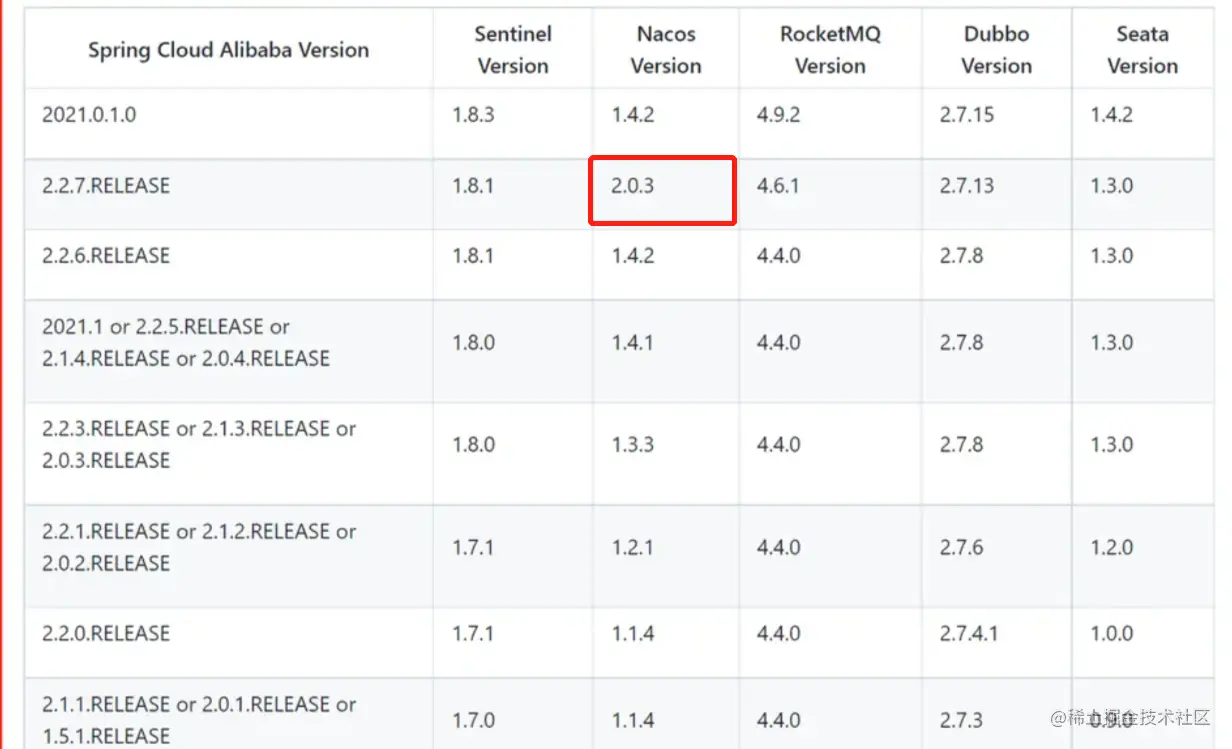Click the Dubbo Version column header
1232x749 pixels.
(996, 49)
